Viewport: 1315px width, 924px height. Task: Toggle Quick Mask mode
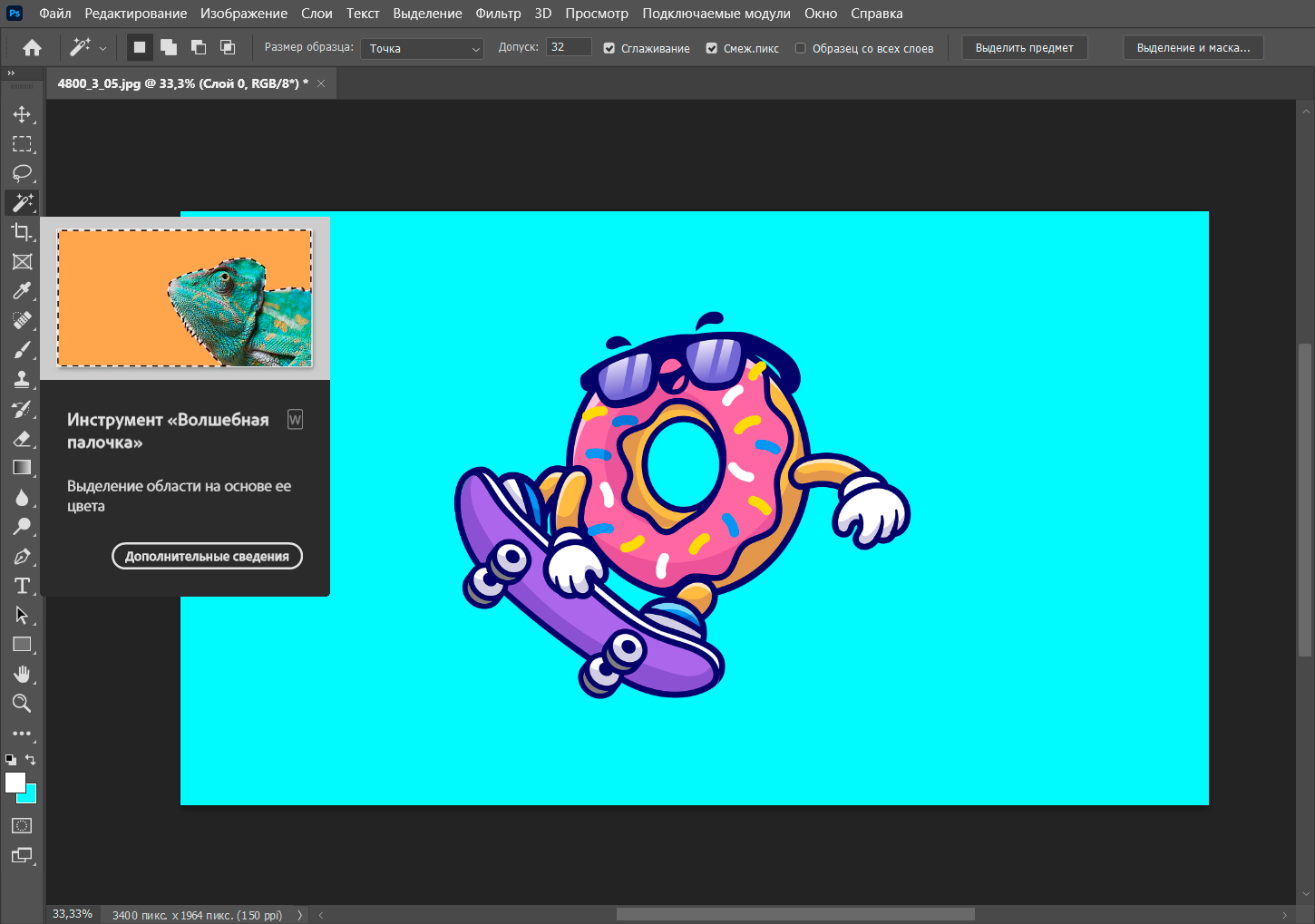22,826
